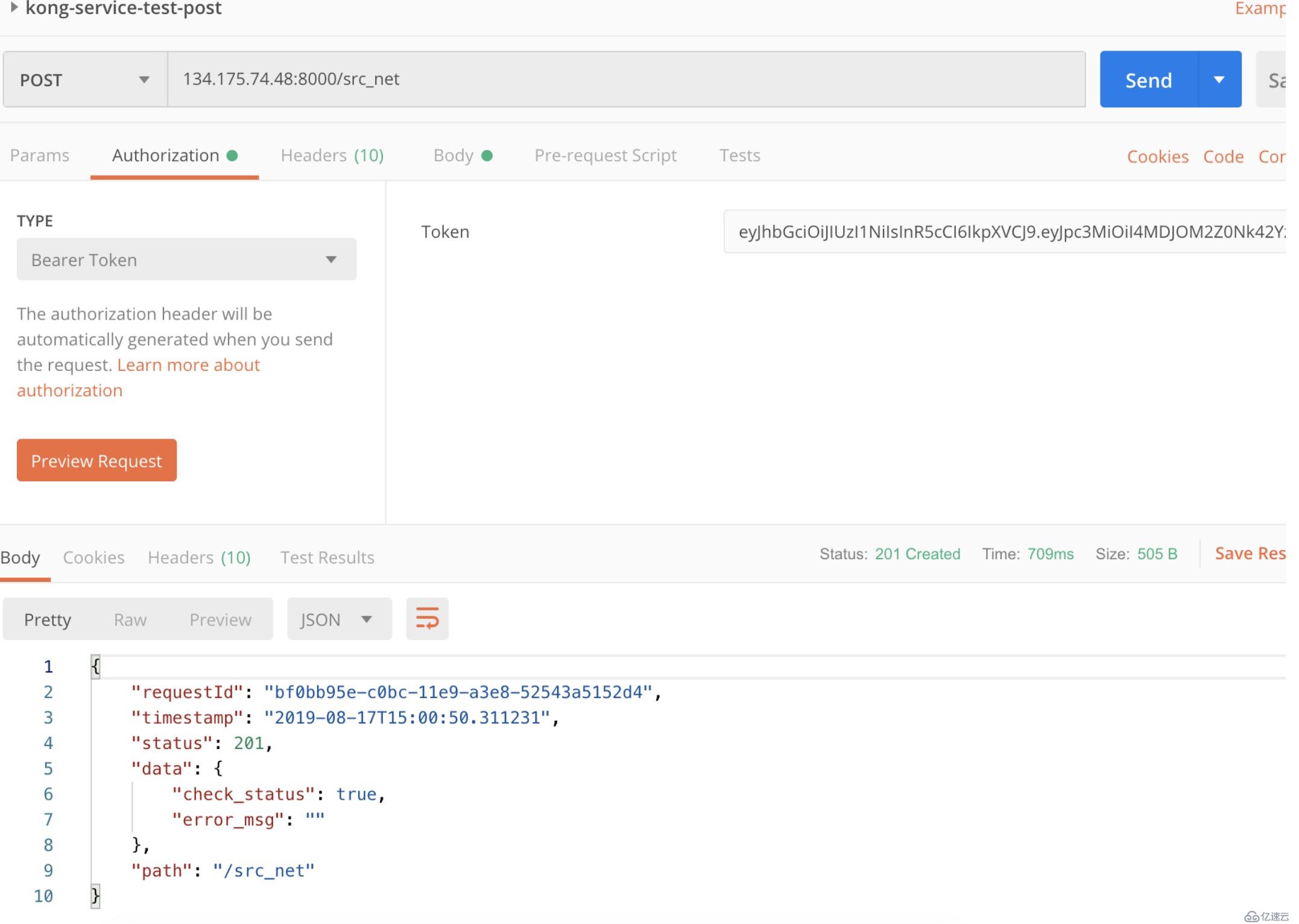Open the response Headers (10) tab
The image size is (1299, 924).
tap(199, 557)
